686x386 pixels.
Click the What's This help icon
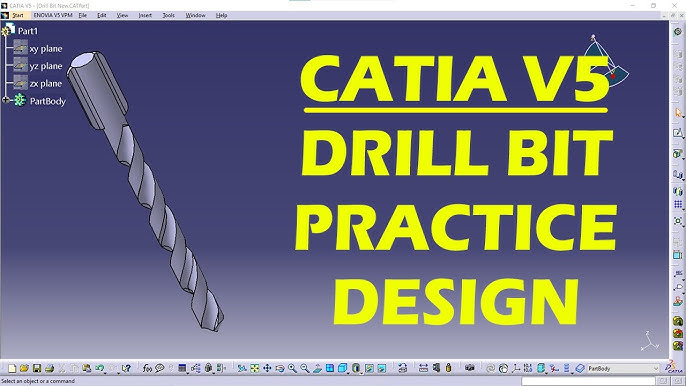tap(126, 368)
